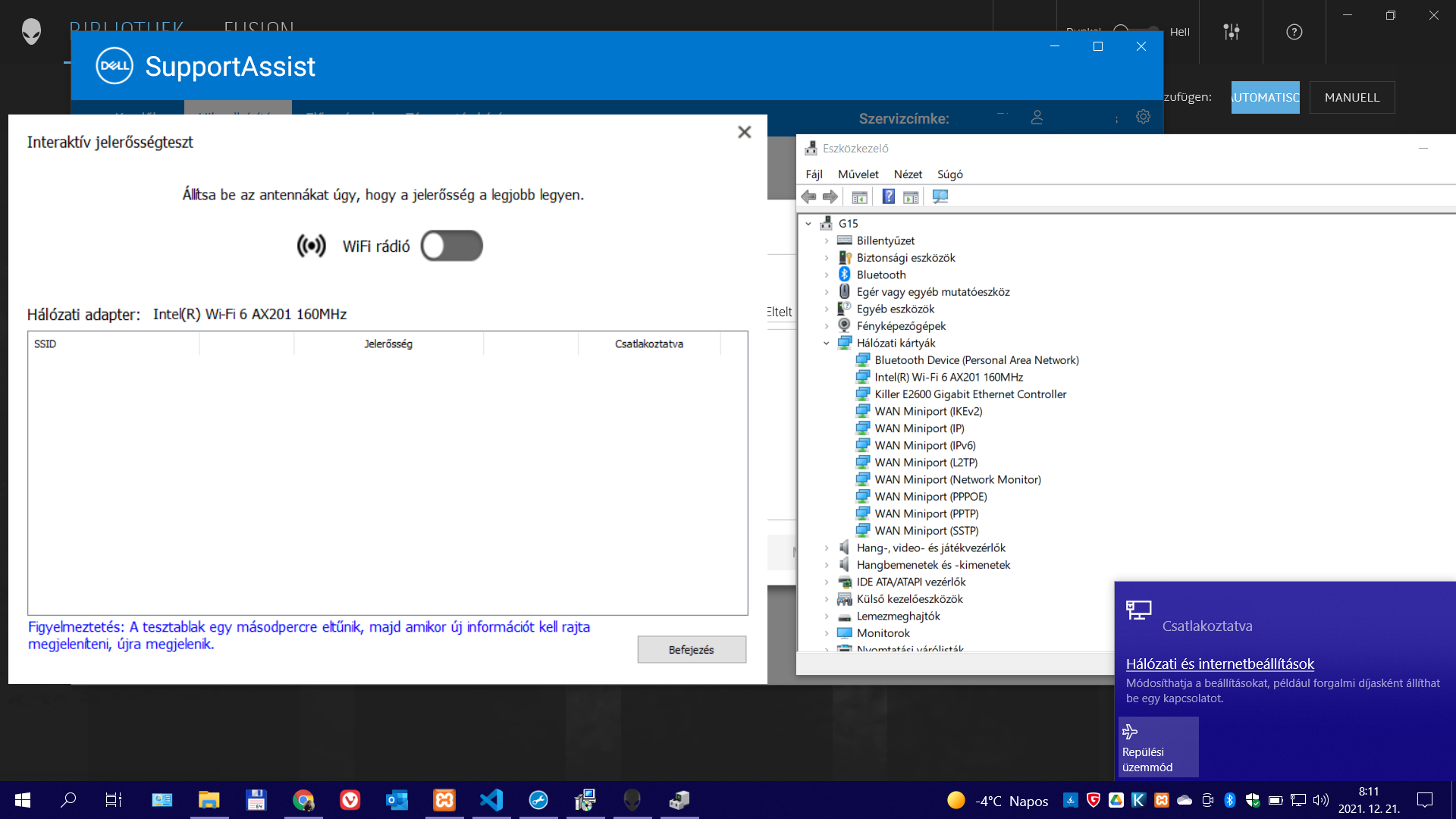Expand Hang-, video- és játékvezérlők category
The height and width of the screenshot is (819, 1456).
[x=827, y=548]
